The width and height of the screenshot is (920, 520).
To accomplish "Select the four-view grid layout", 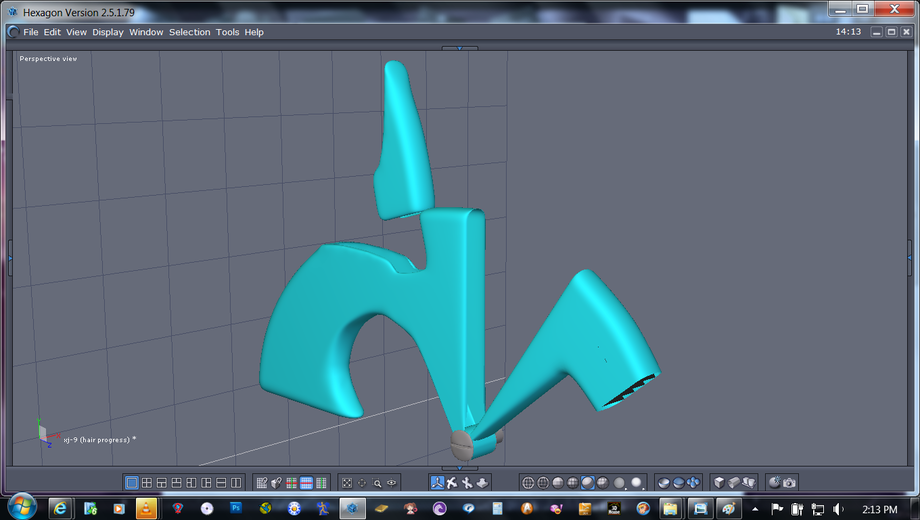I will (147, 482).
